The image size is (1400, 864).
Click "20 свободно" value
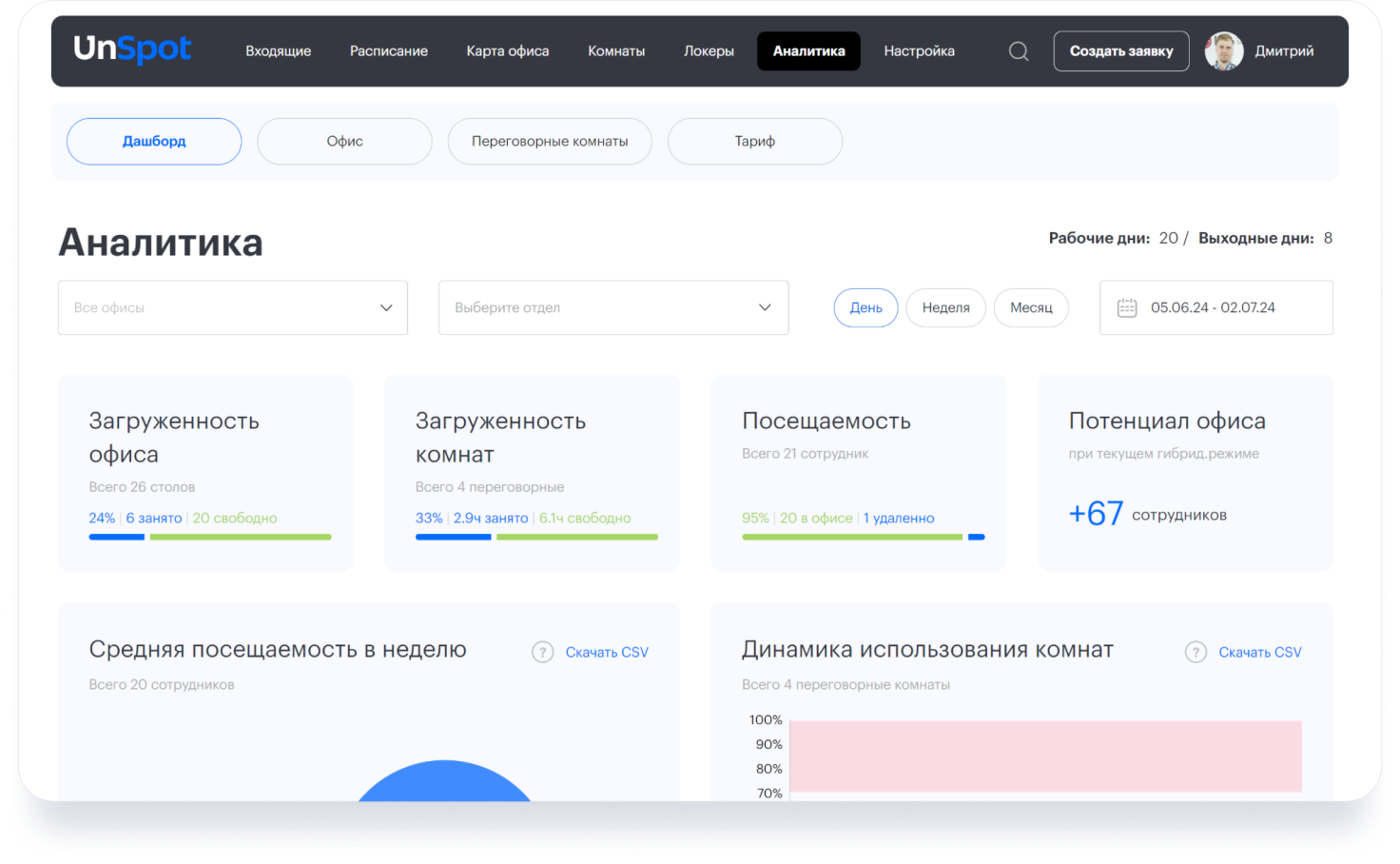point(235,518)
